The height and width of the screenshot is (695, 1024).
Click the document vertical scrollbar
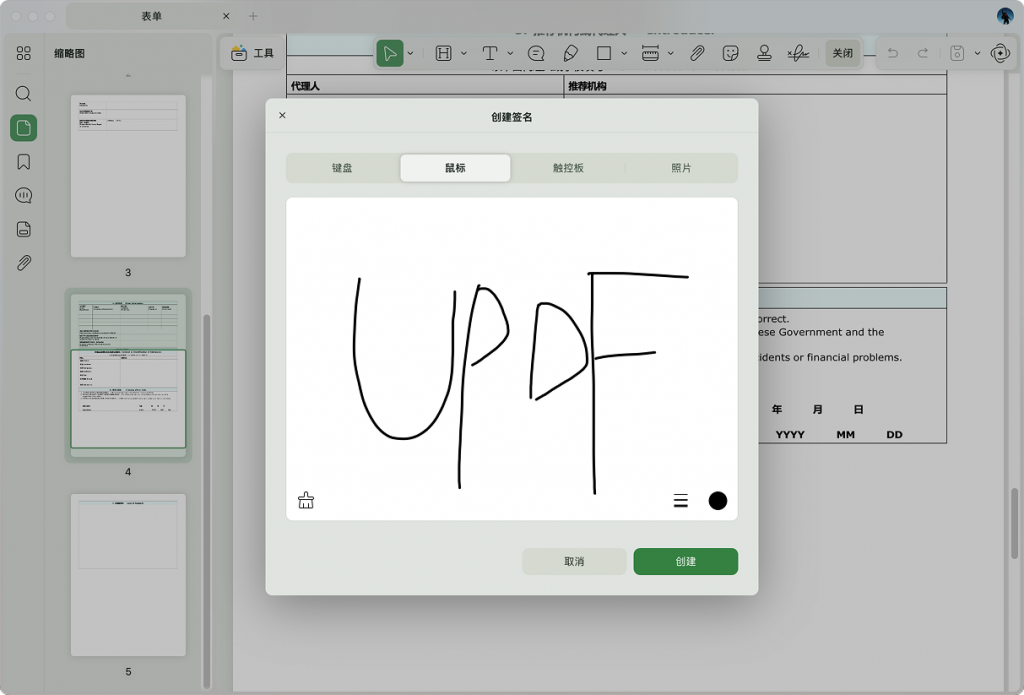click(x=1014, y=523)
